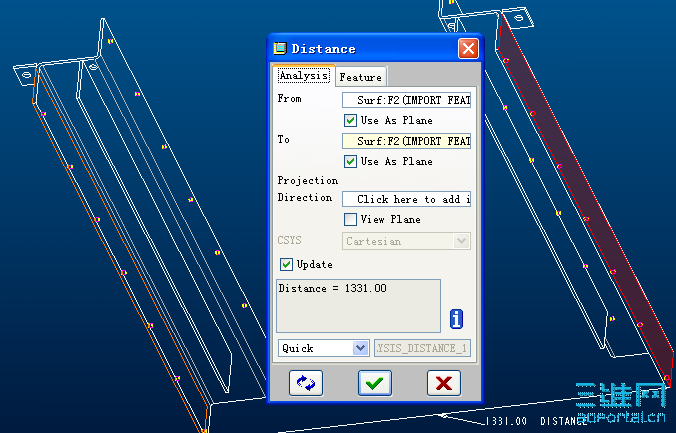Click the repeat analysis button with blue arrows

coord(306,383)
